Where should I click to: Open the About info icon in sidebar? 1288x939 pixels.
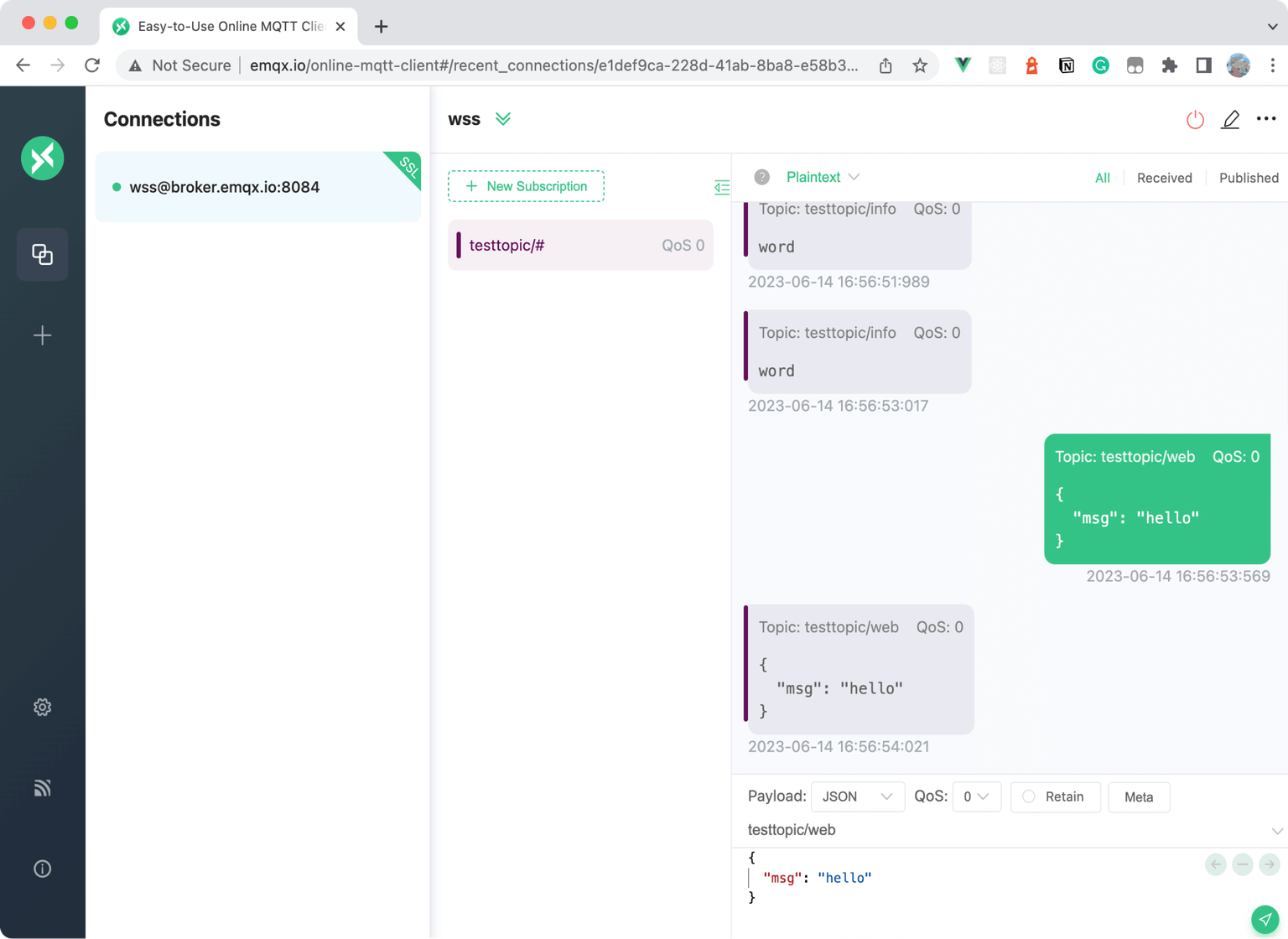(42, 869)
